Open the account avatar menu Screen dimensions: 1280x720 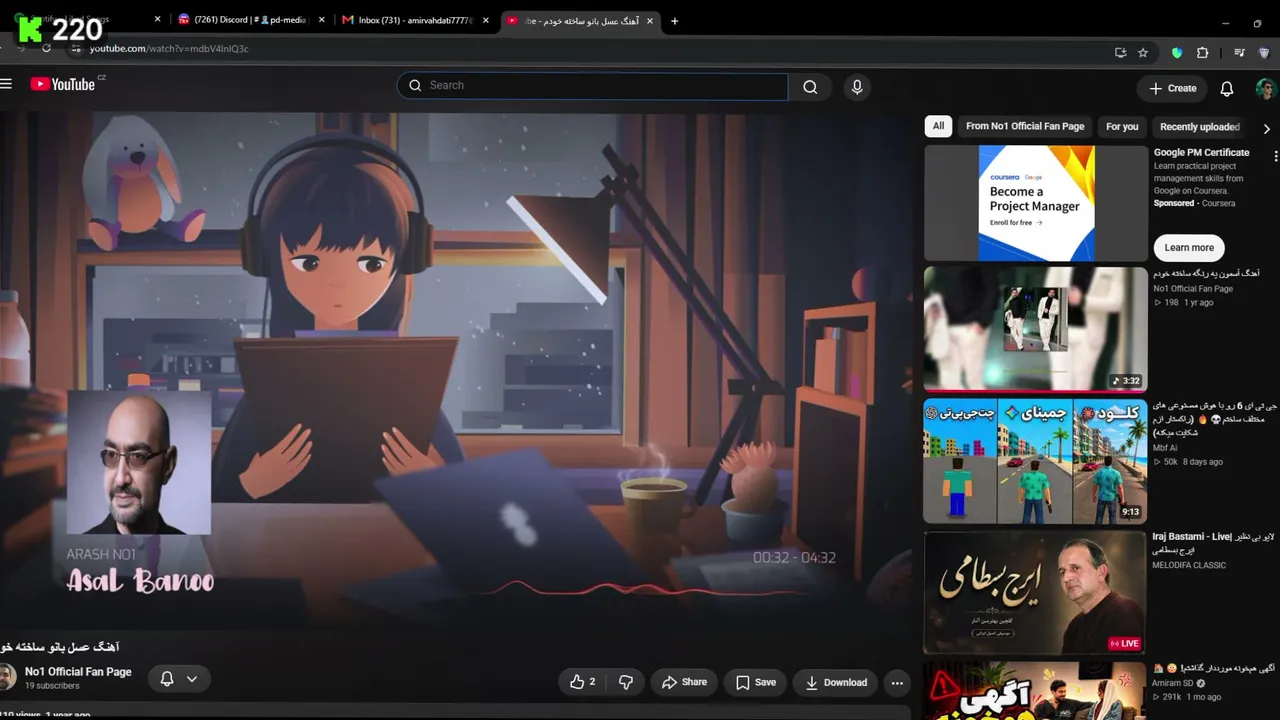[x=1266, y=88]
